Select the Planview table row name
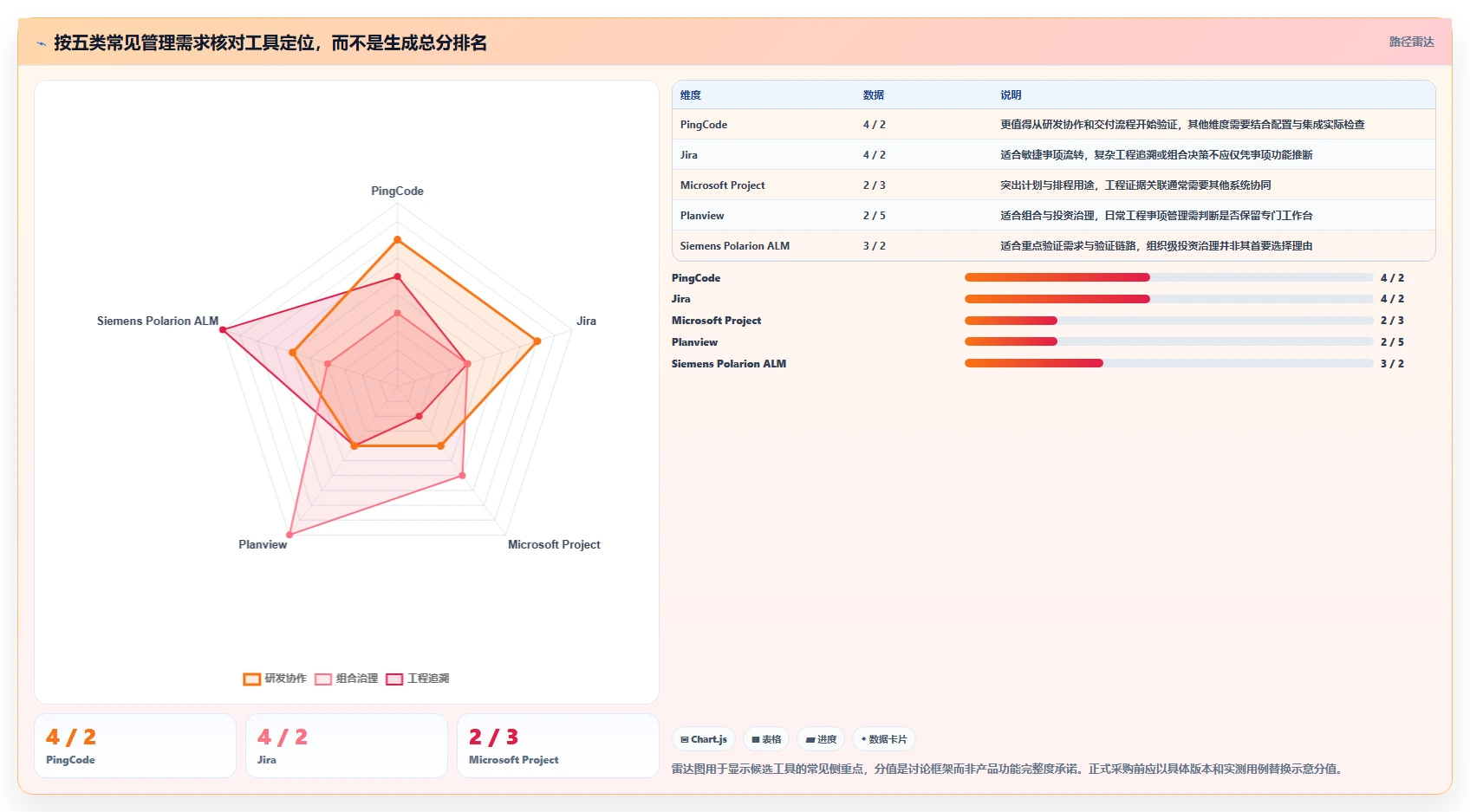This screenshot has height=812, width=1470. point(702,216)
